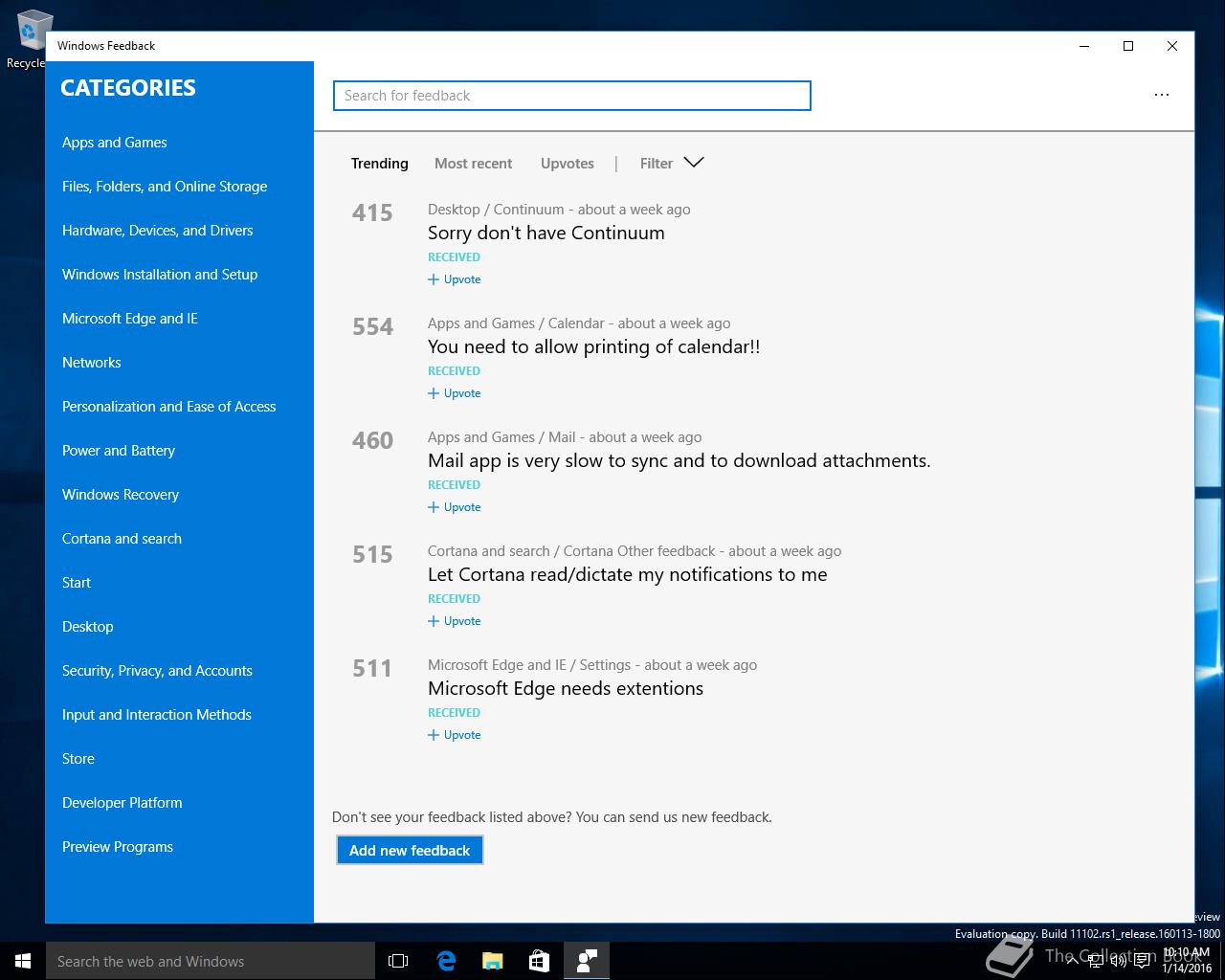Select the Desktop category
The image size is (1225, 980).
point(88,627)
